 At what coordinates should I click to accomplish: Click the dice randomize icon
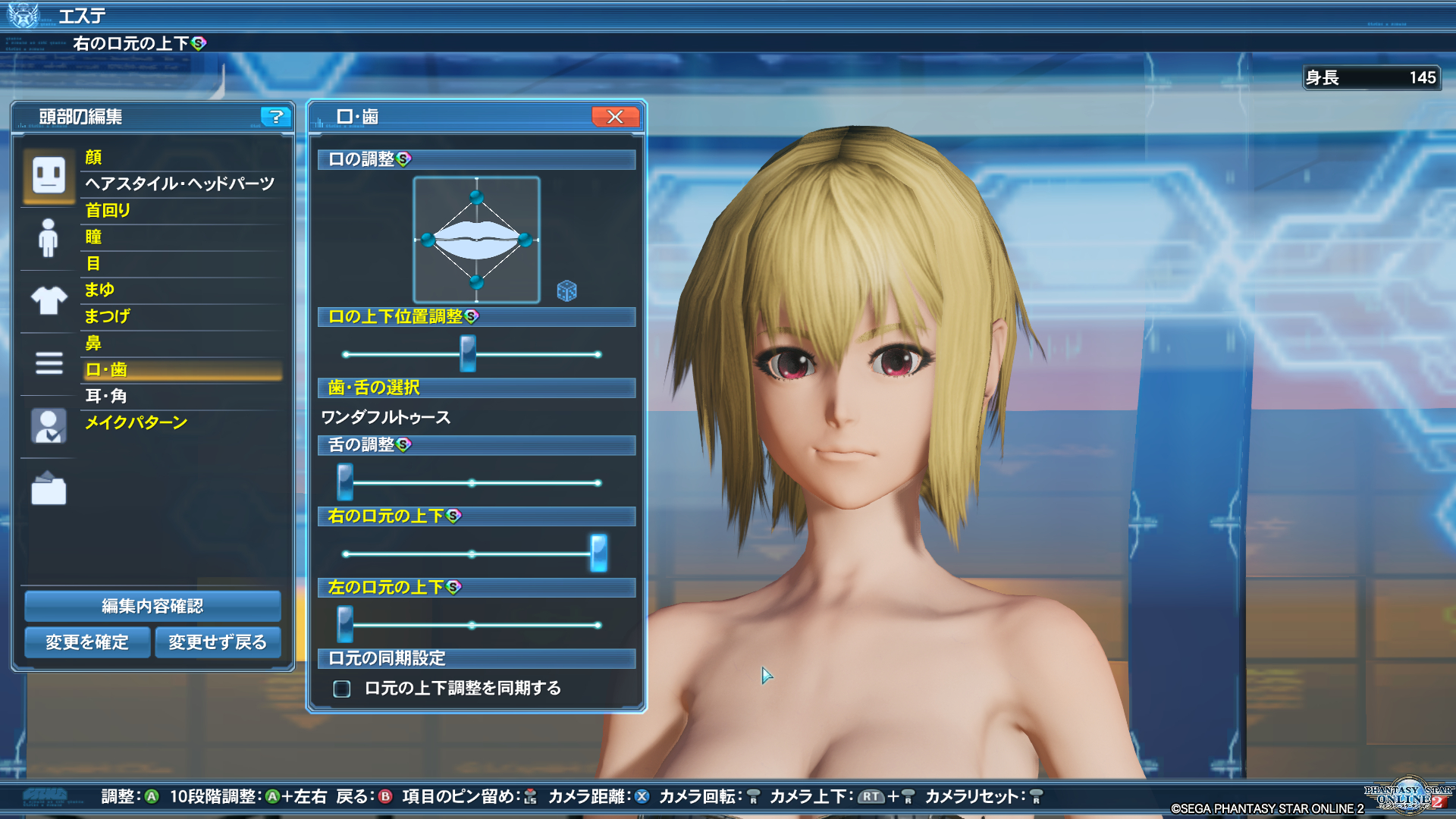point(566,290)
